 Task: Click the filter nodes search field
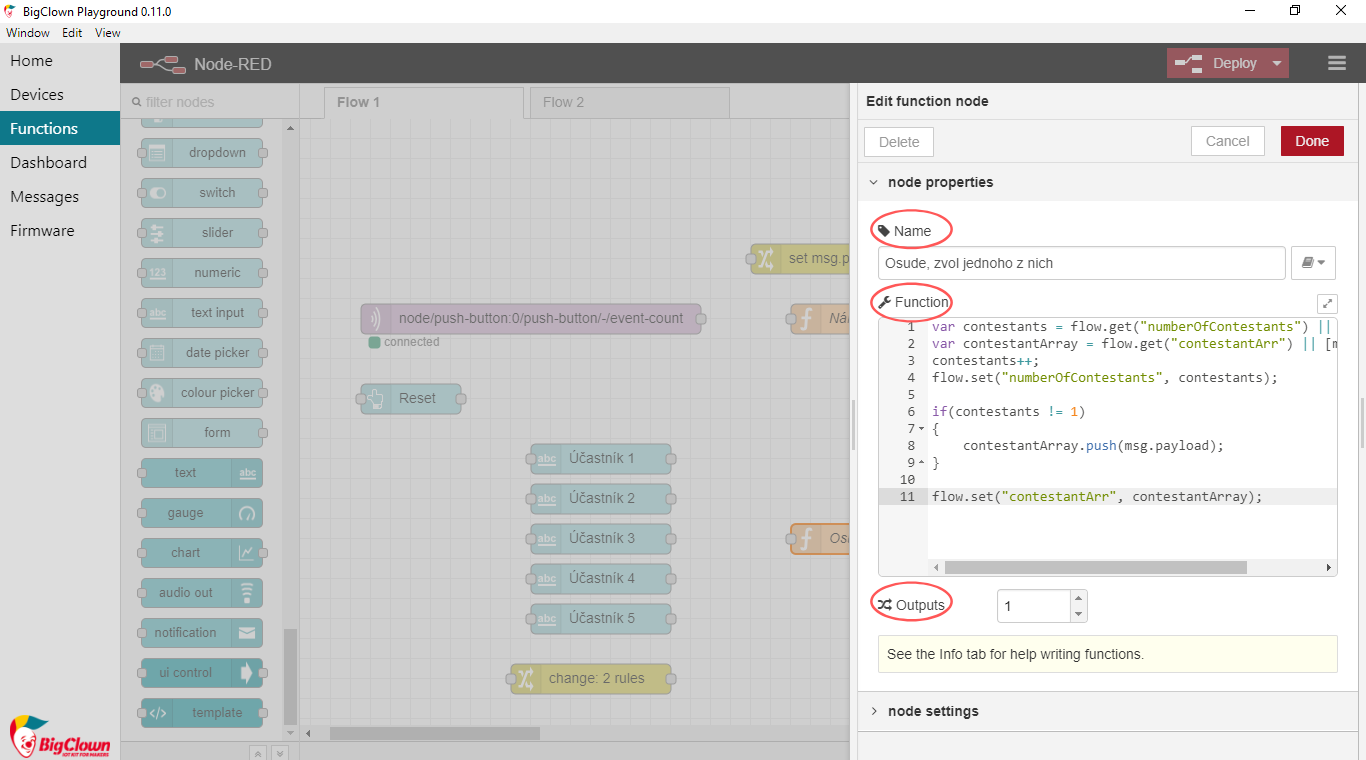(210, 102)
